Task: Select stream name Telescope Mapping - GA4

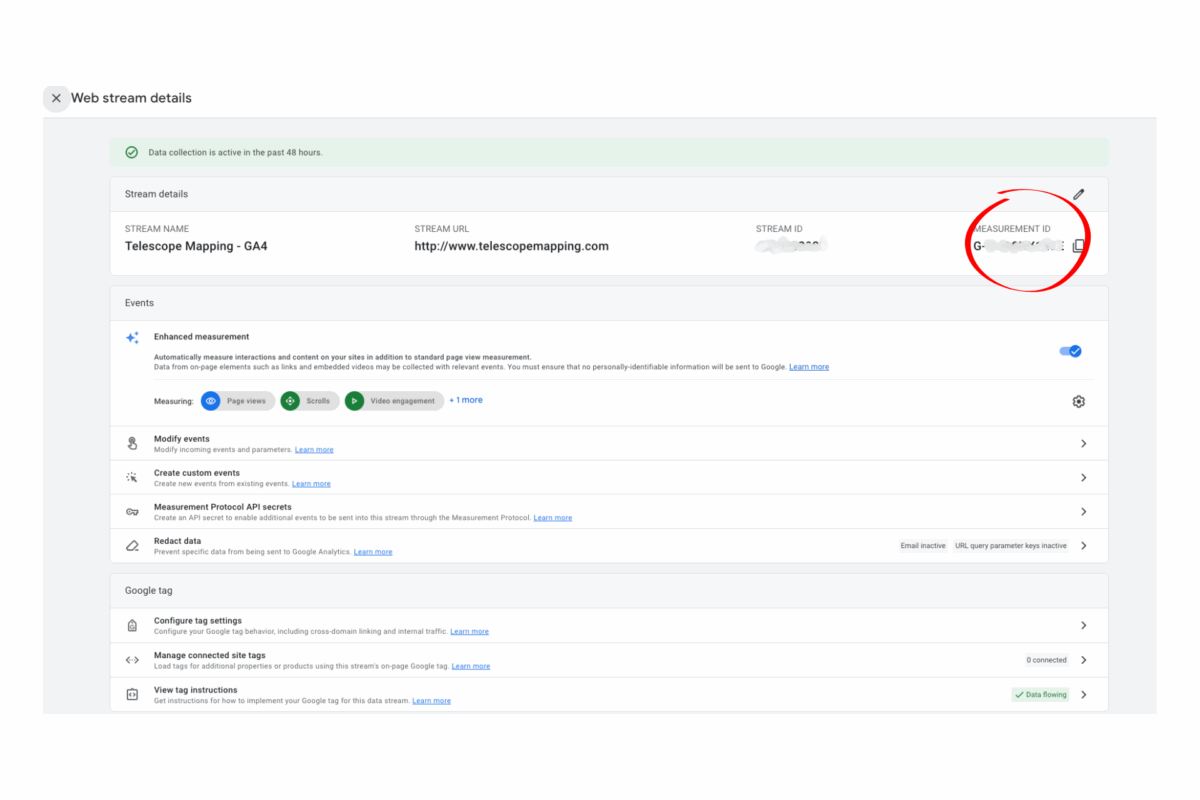Action: tap(196, 246)
